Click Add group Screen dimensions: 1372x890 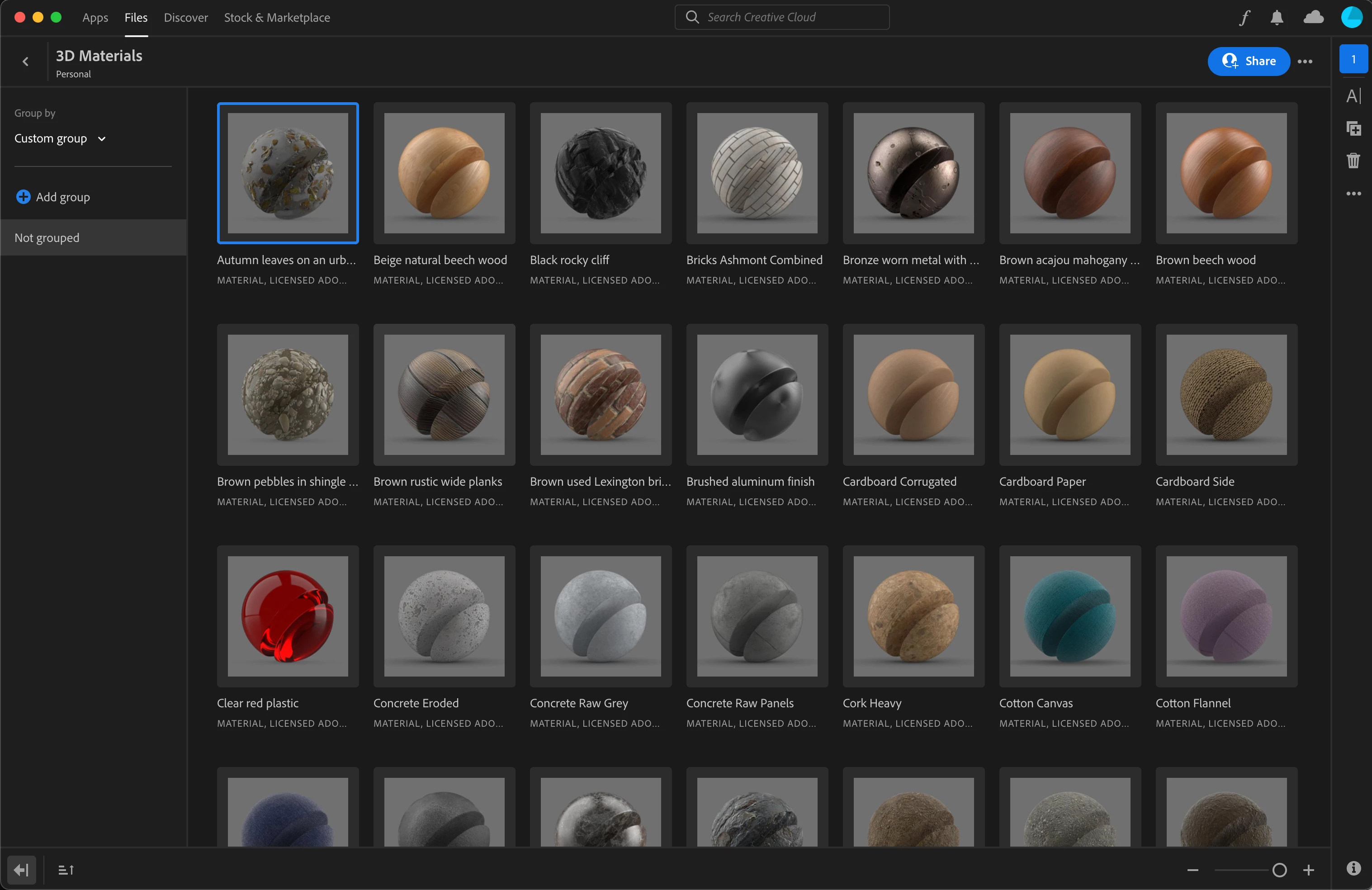[53, 197]
